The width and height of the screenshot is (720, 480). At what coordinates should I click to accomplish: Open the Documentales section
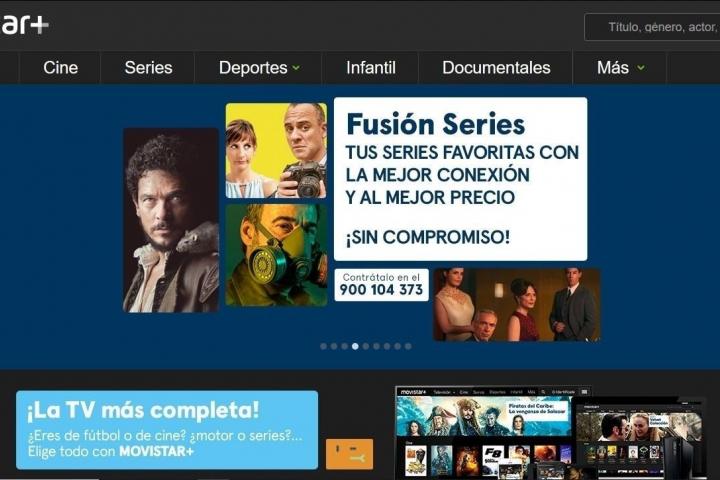[x=496, y=68]
